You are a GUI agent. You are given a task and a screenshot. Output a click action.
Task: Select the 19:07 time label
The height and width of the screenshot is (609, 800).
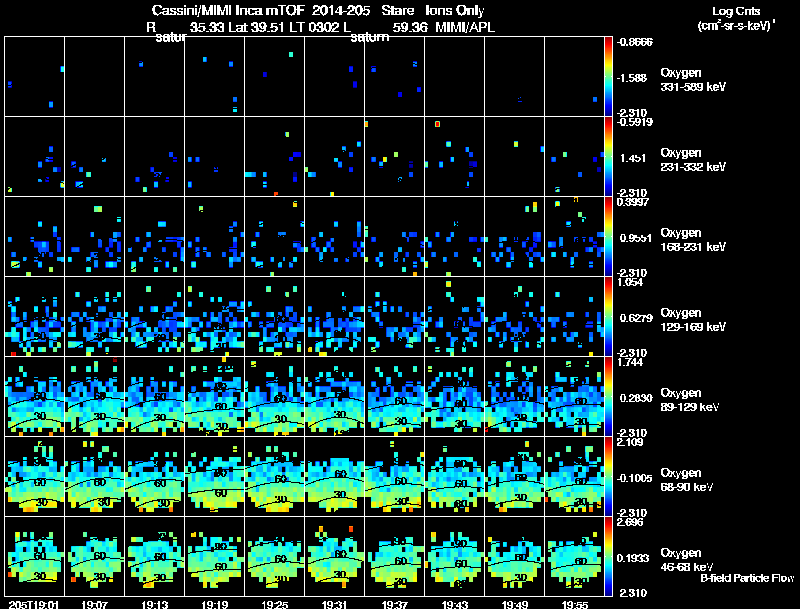(x=95, y=604)
